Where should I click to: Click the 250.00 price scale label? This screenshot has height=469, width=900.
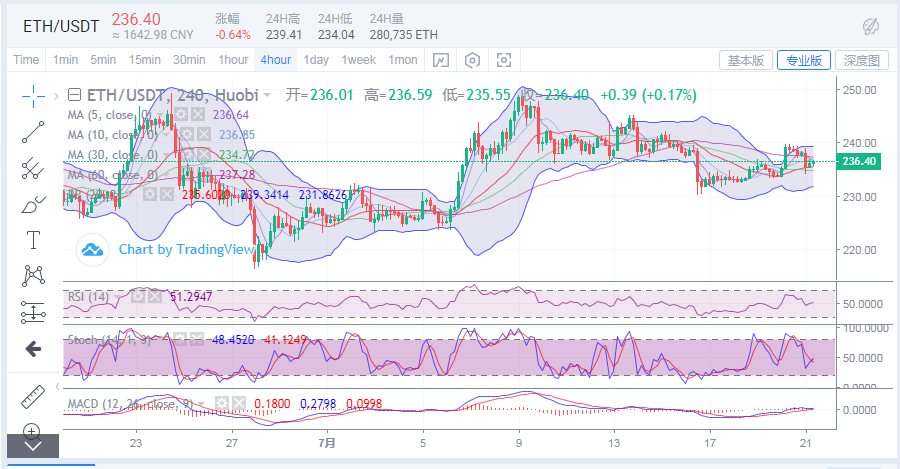[x=859, y=90]
